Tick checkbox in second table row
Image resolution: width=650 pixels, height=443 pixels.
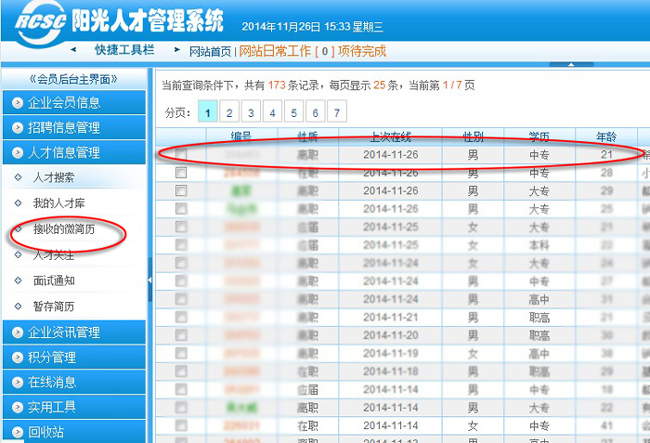click(x=181, y=173)
